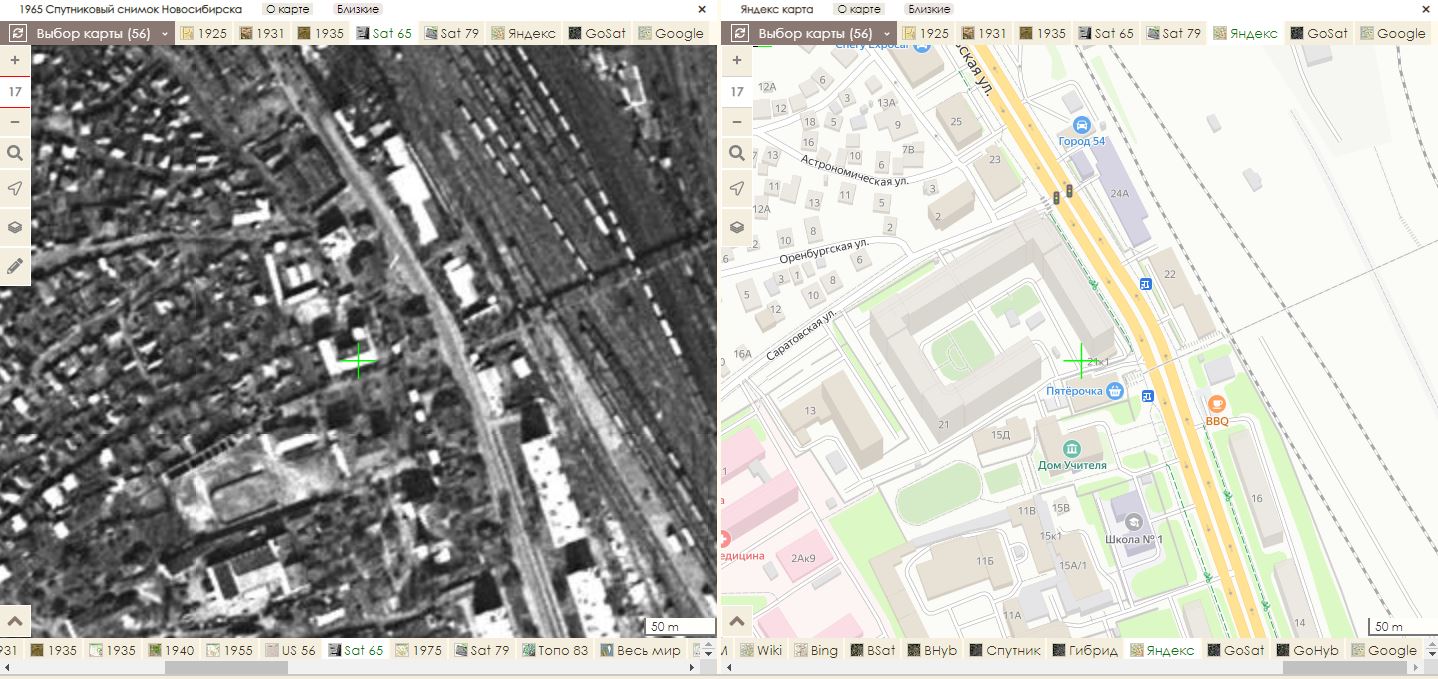This screenshot has height=679, width=1438.
Task: Open search on the left satellite map
Action: (15, 153)
